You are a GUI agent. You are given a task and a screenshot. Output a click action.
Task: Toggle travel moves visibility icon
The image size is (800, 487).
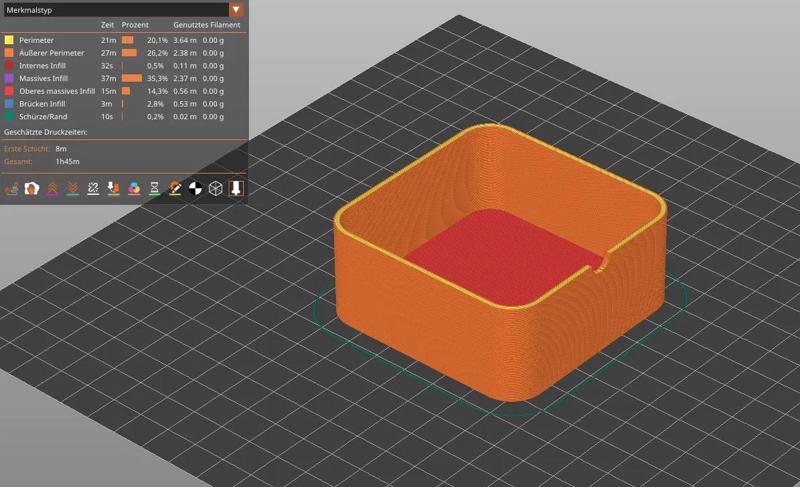tap(11, 188)
